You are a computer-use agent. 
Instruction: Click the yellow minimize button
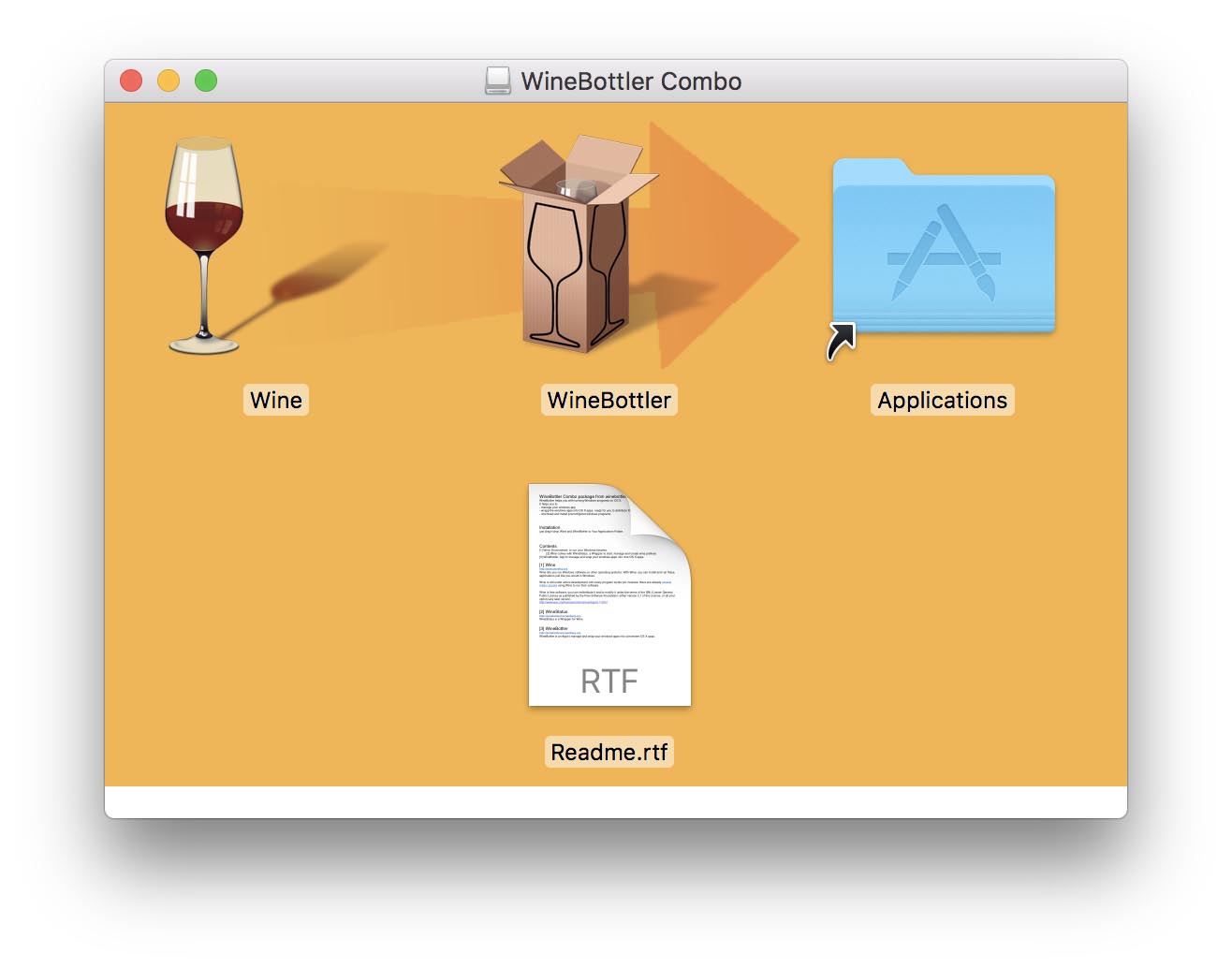(168, 81)
